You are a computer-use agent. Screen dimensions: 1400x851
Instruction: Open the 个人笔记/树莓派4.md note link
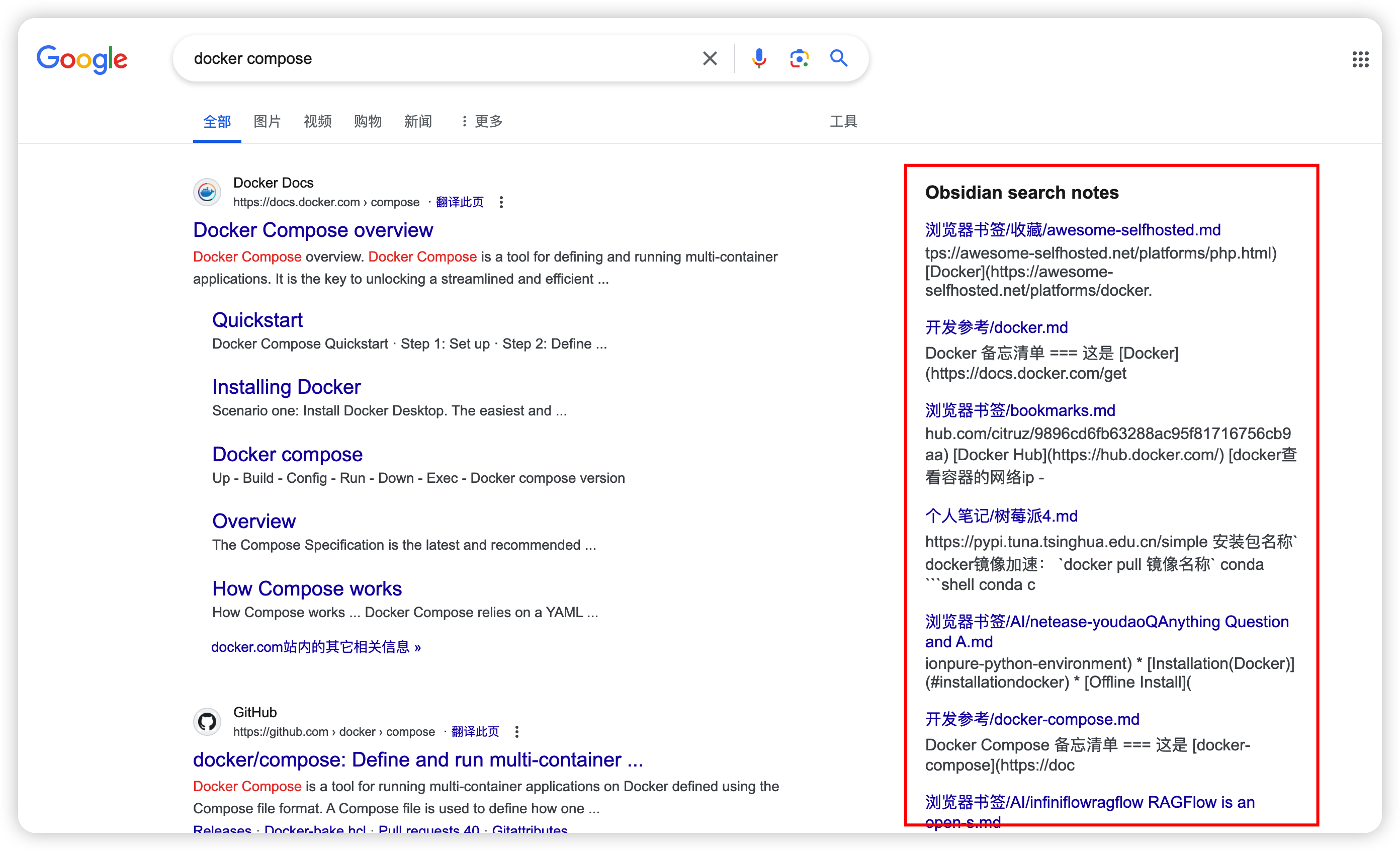pyautogui.click(x=1001, y=516)
